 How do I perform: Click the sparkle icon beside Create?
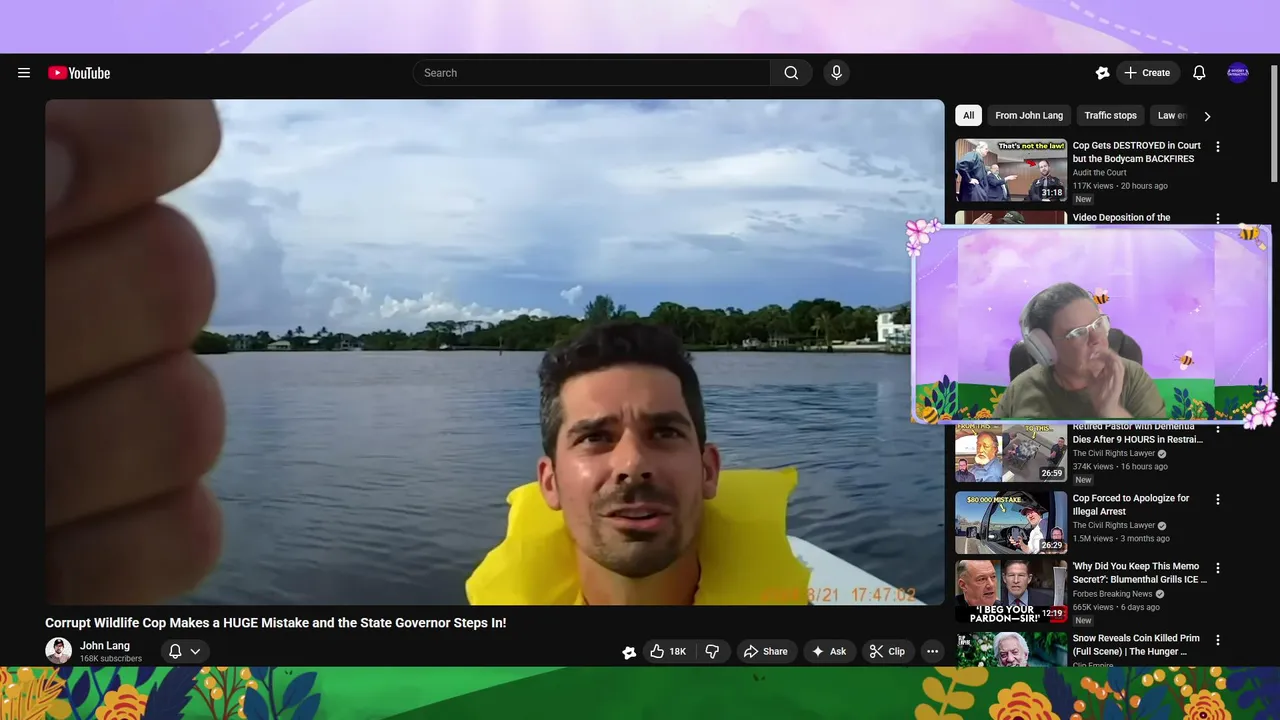click(1102, 73)
